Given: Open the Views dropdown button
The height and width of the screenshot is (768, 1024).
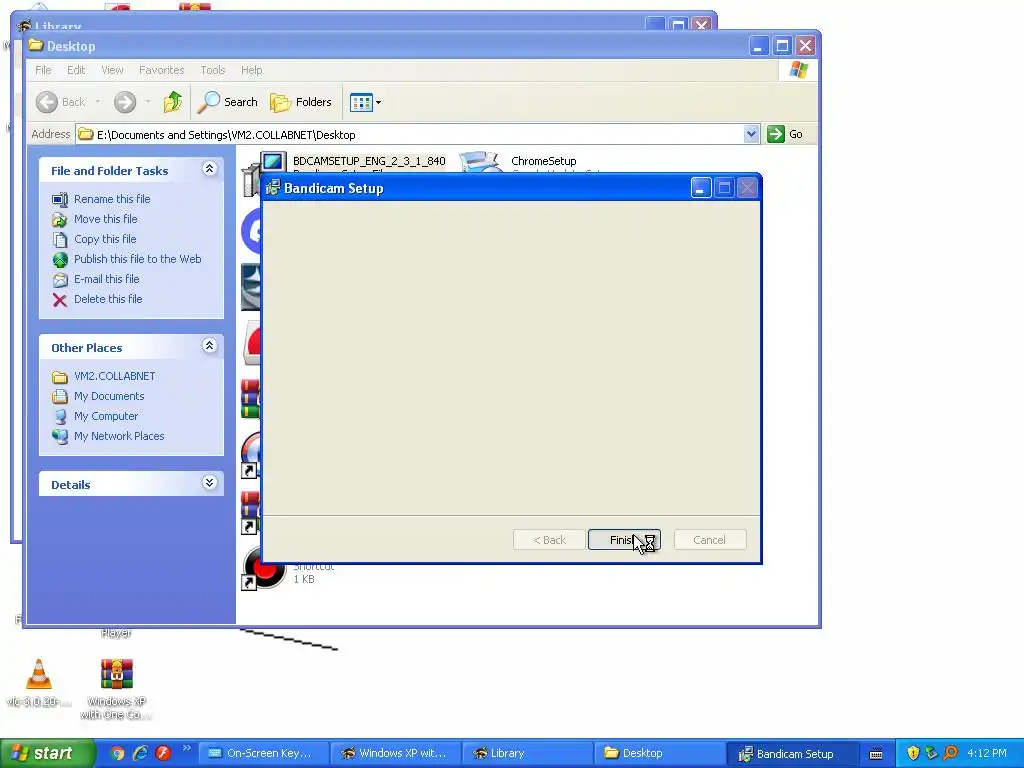Looking at the screenshot, I should coord(365,102).
